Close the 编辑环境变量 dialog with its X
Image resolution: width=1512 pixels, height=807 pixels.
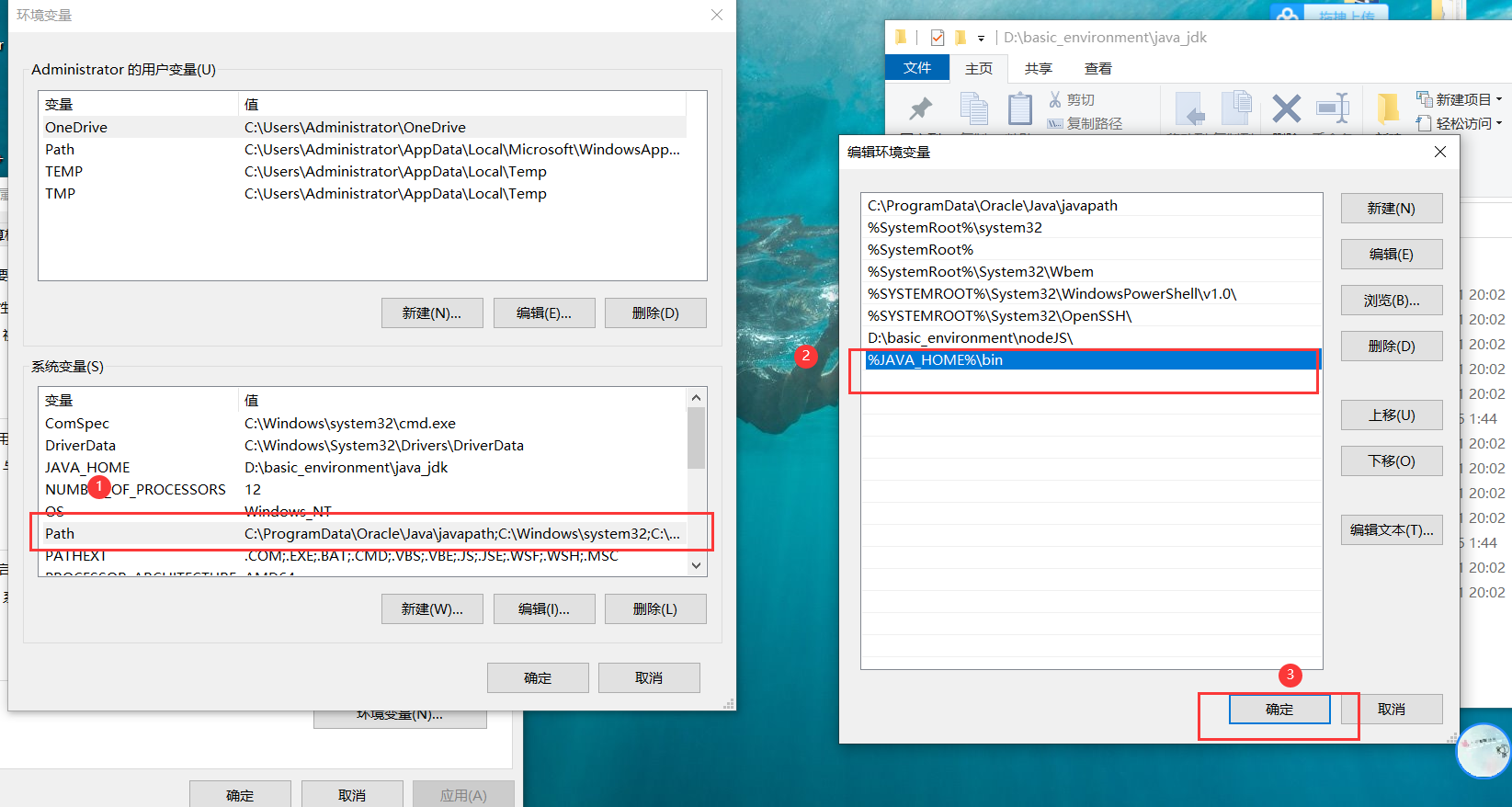(x=1439, y=152)
